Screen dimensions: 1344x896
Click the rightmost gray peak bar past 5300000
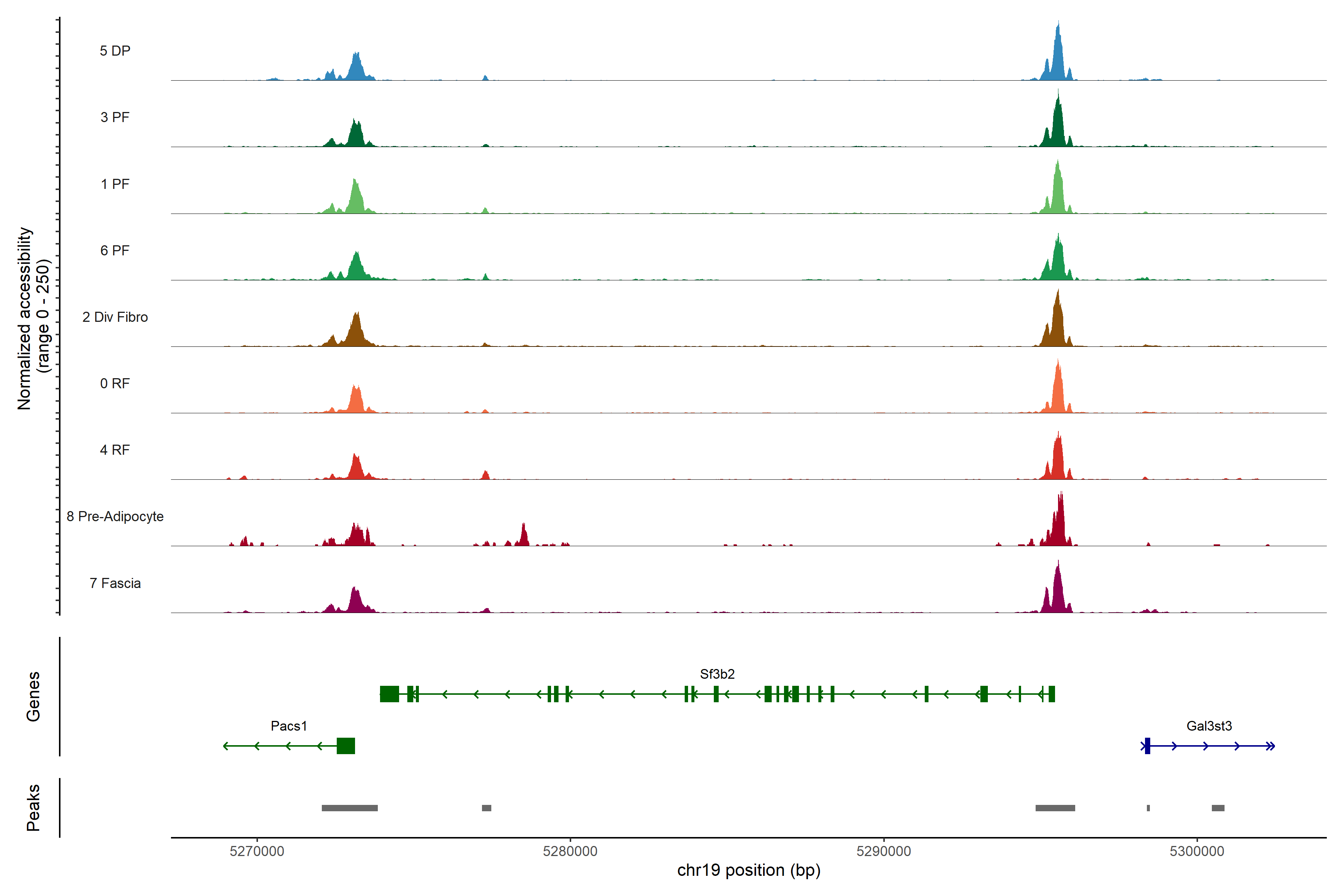coord(1218,808)
